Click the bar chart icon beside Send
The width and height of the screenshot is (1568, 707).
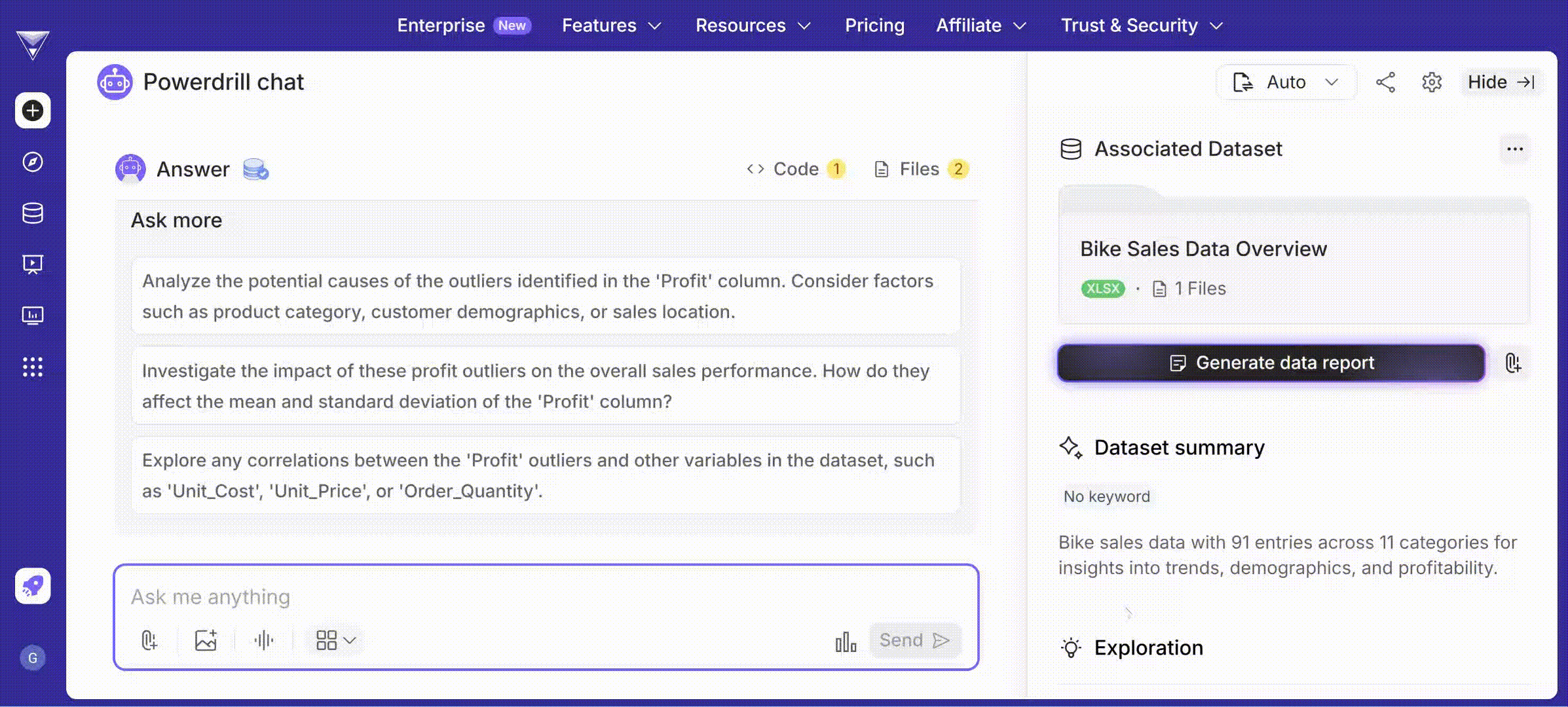846,642
